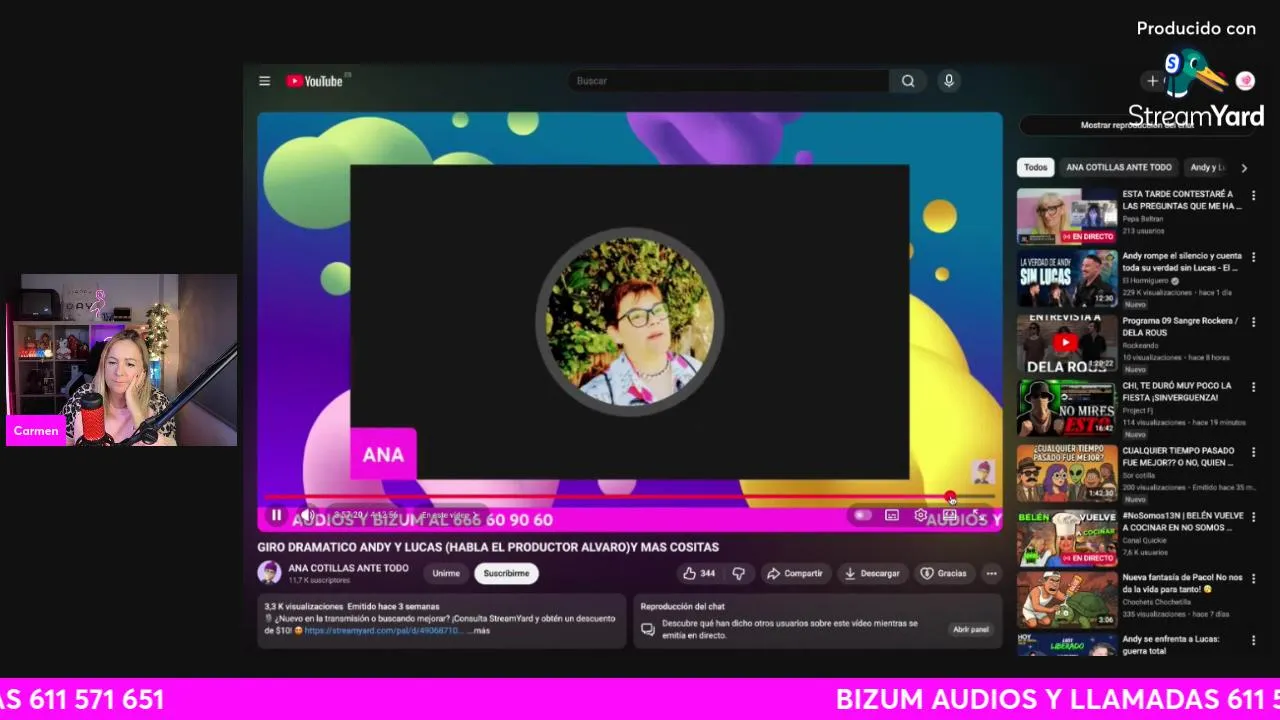Select the Todos filter chip
This screenshot has width=1280, height=720.
pyautogui.click(x=1035, y=168)
